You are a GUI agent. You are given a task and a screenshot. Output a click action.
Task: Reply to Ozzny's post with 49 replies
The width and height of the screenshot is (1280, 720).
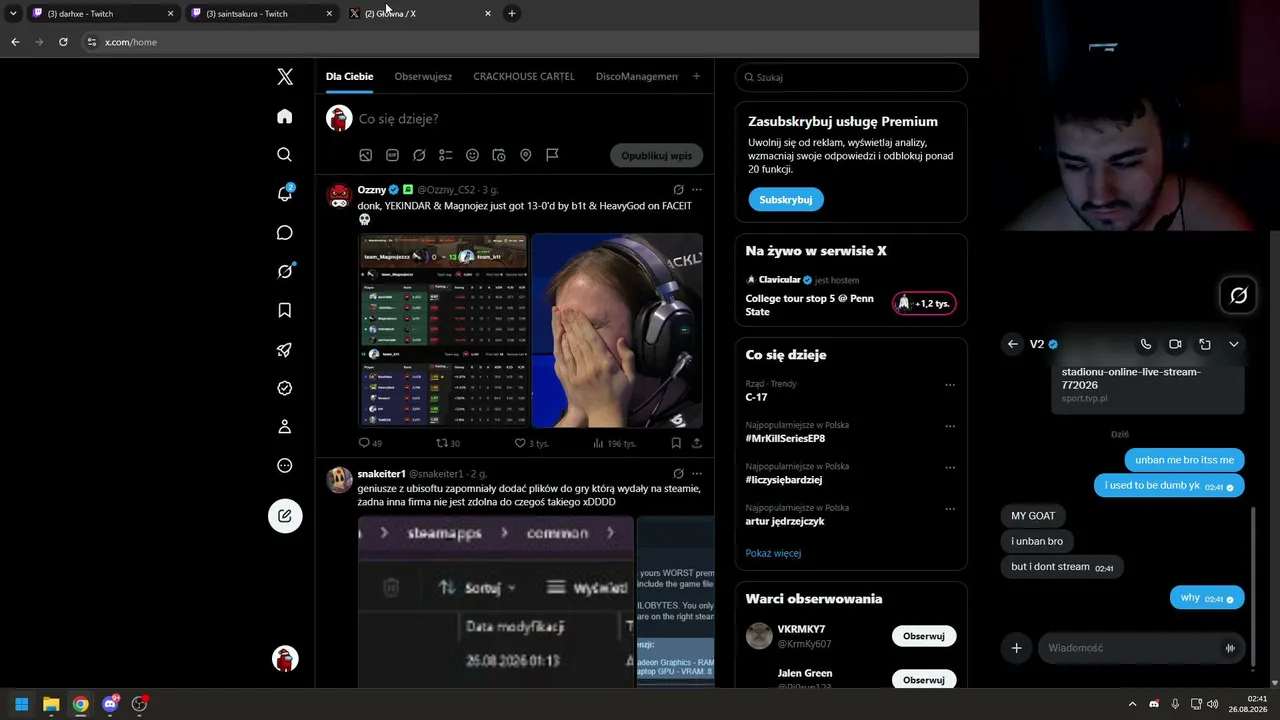coord(370,443)
